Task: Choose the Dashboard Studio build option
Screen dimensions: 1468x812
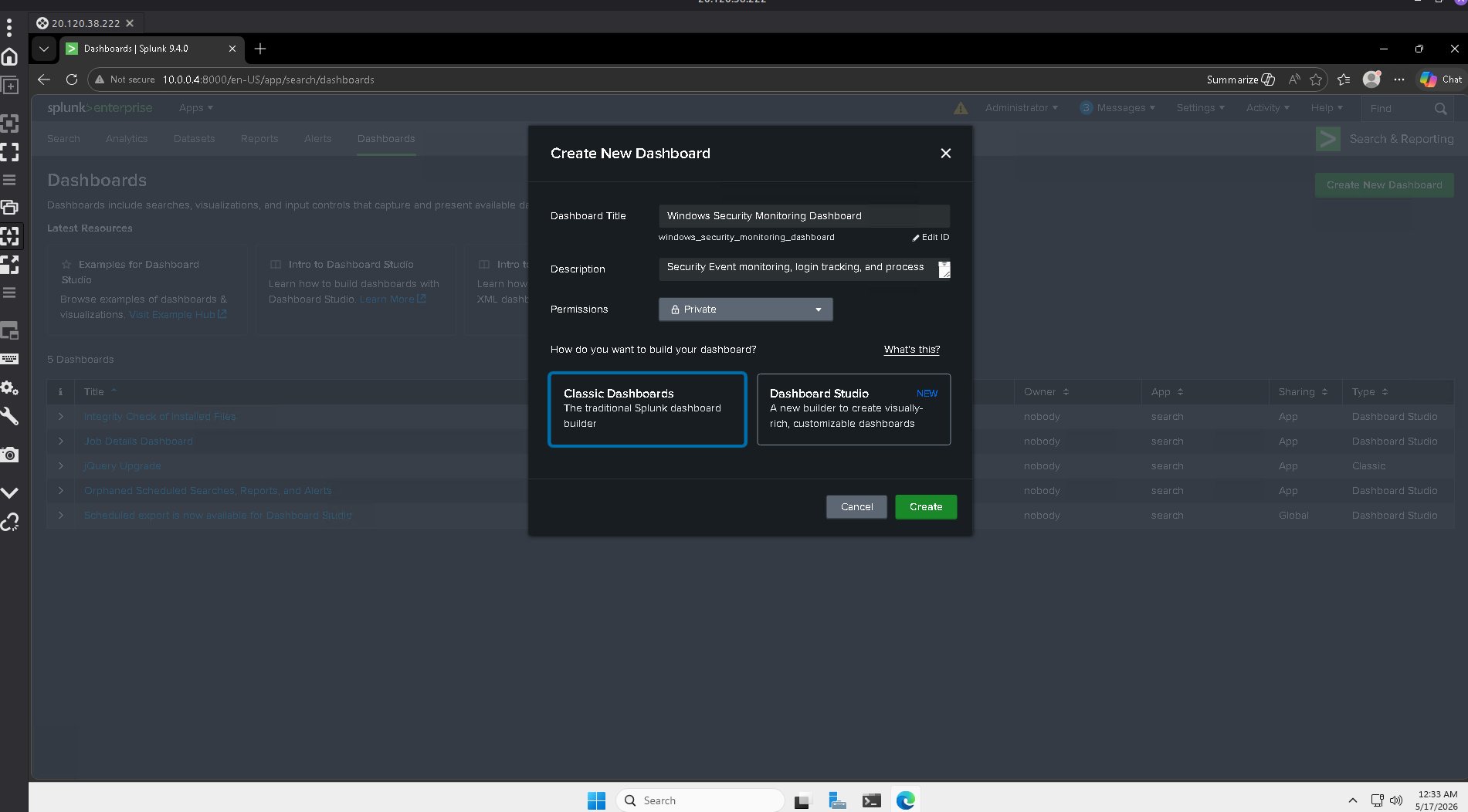Action: click(x=853, y=409)
